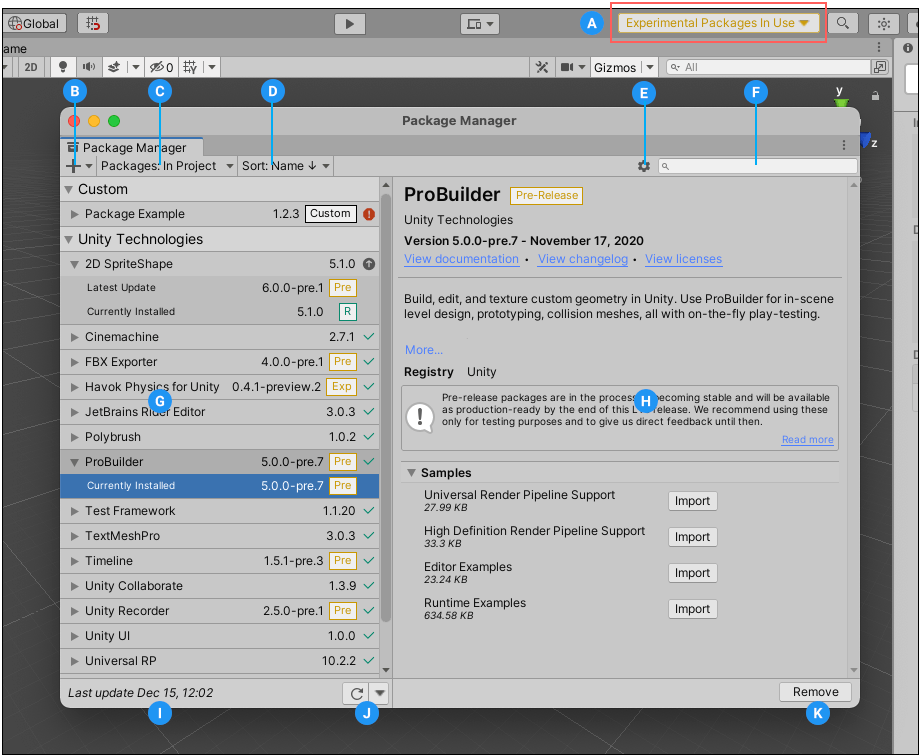Expand the FBX Exporter package

click(x=75, y=362)
